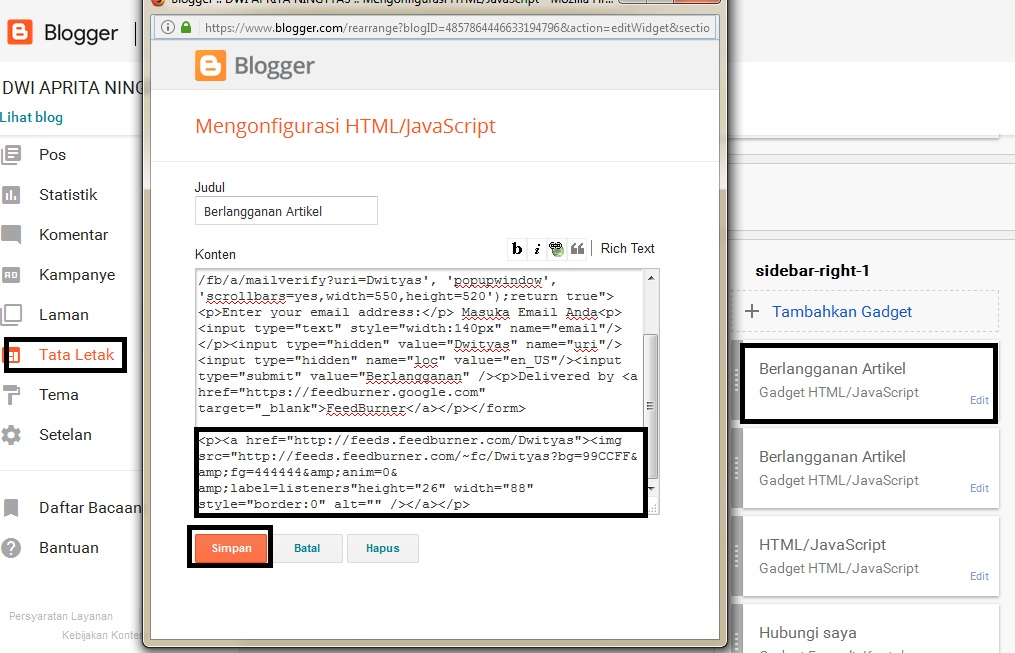Save the gadget with the Simpan button
This screenshot has height=653, width=1015.
[231, 548]
